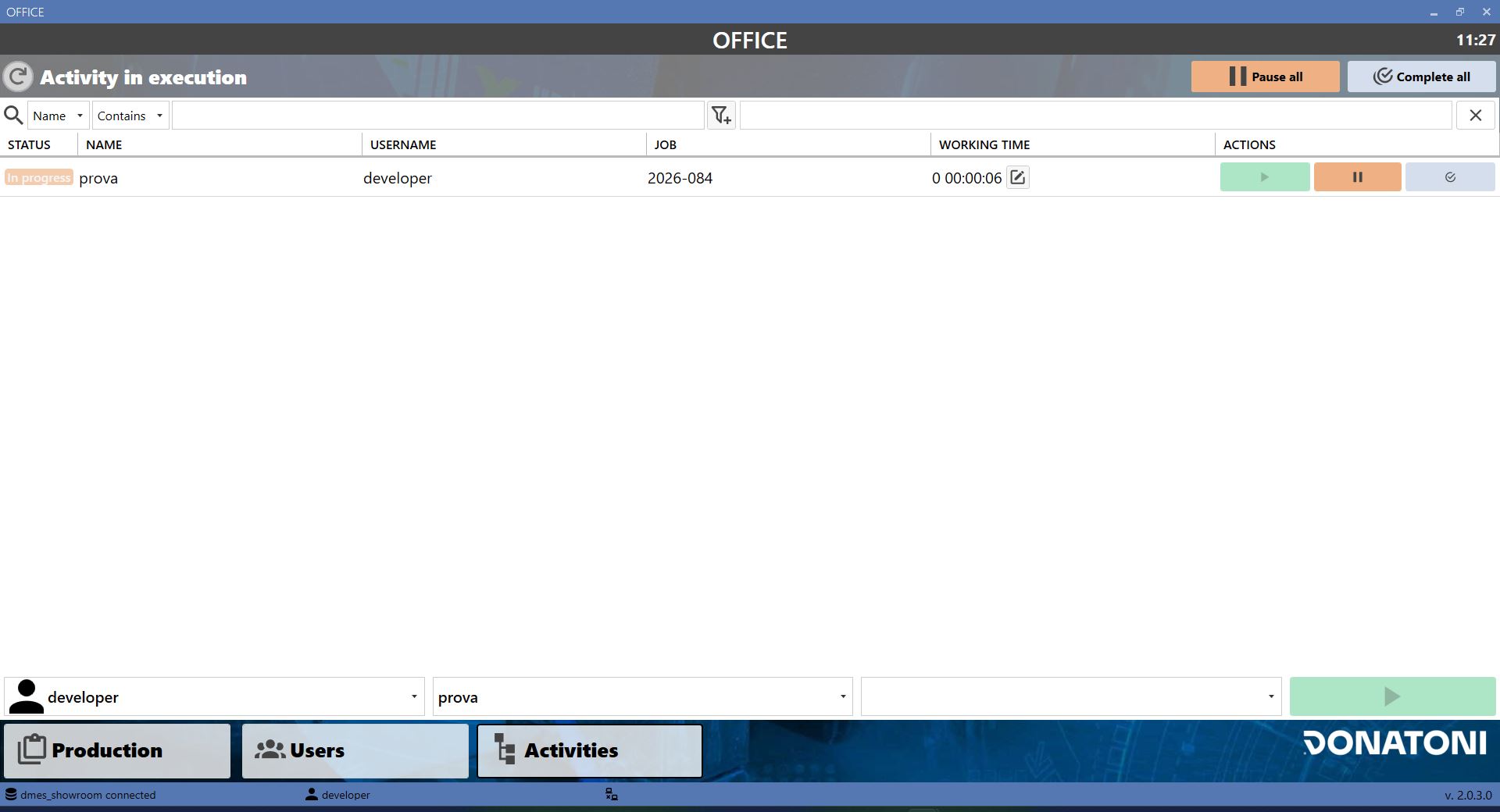Screen dimensions: 1500x812
Task: Click the version label v. 2.0.3.0
Action: pyautogui.click(x=1468, y=795)
